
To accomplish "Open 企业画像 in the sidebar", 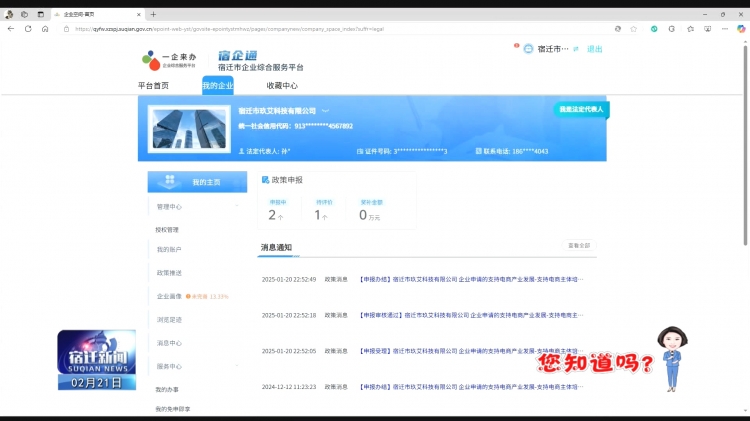I will (169, 296).
